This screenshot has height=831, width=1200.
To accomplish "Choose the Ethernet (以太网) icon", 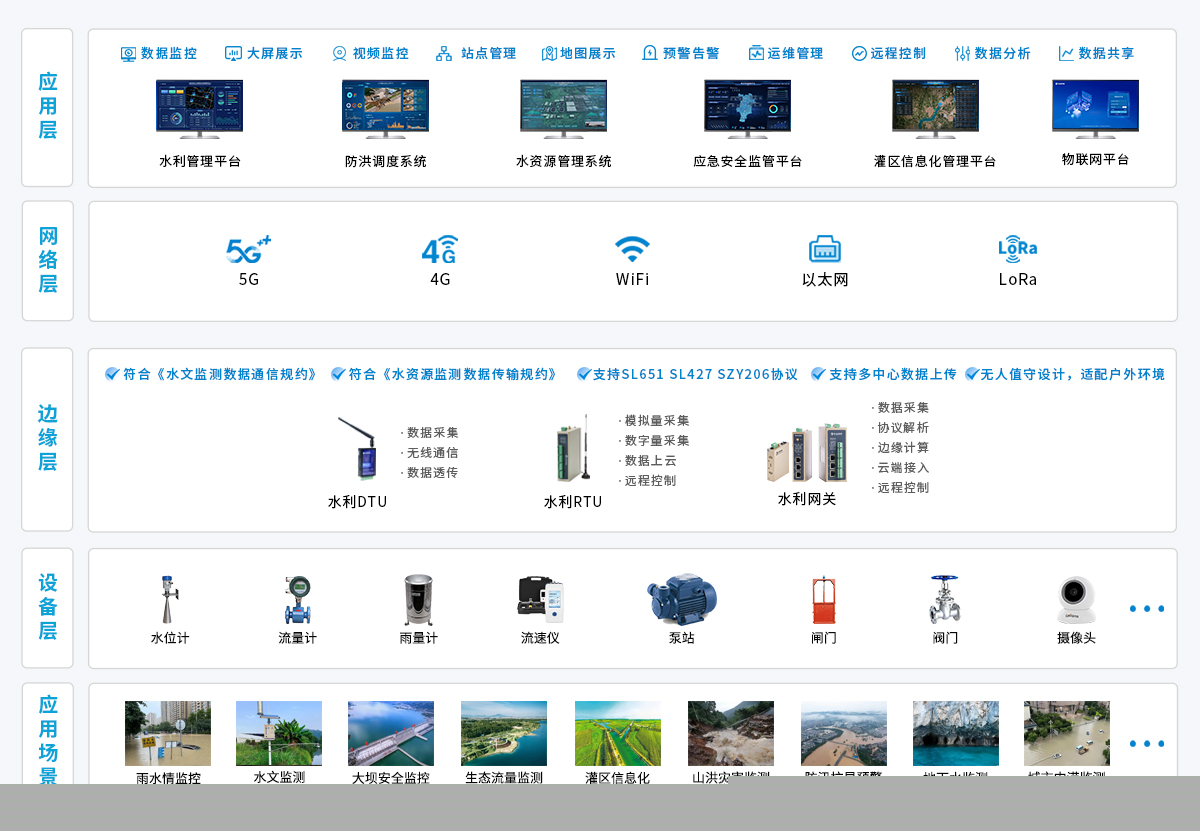I will click(x=824, y=249).
